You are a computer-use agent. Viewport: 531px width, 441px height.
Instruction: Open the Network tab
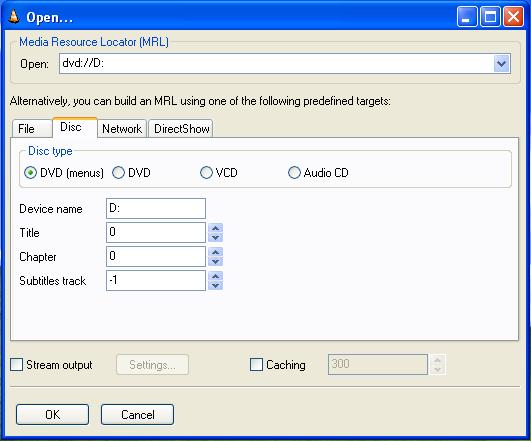pos(122,129)
